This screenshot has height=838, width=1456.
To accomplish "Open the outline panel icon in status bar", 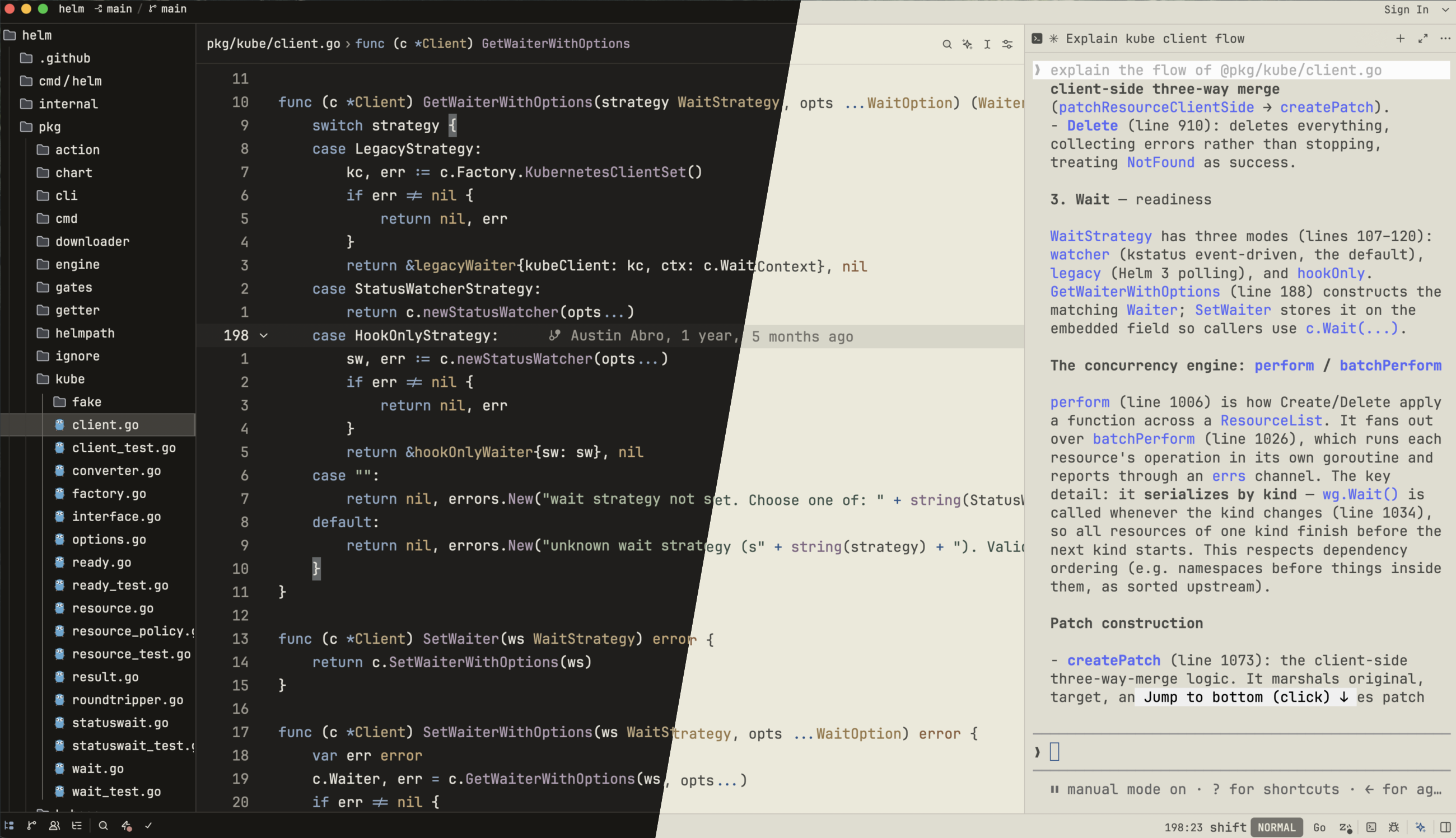I will click(x=77, y=825).
